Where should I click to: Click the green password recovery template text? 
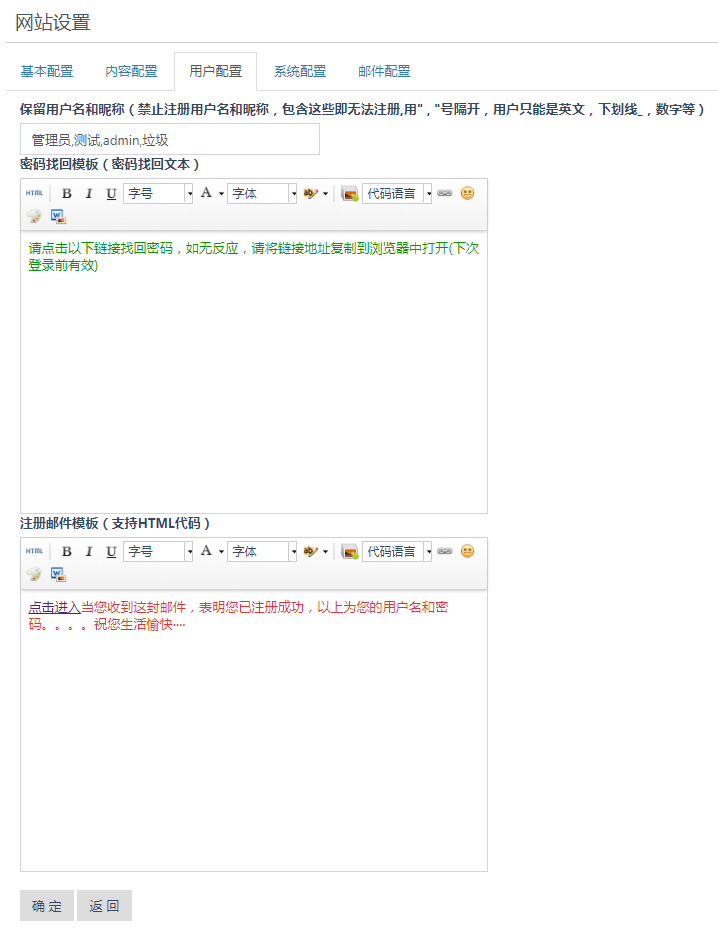click(254, 256)
